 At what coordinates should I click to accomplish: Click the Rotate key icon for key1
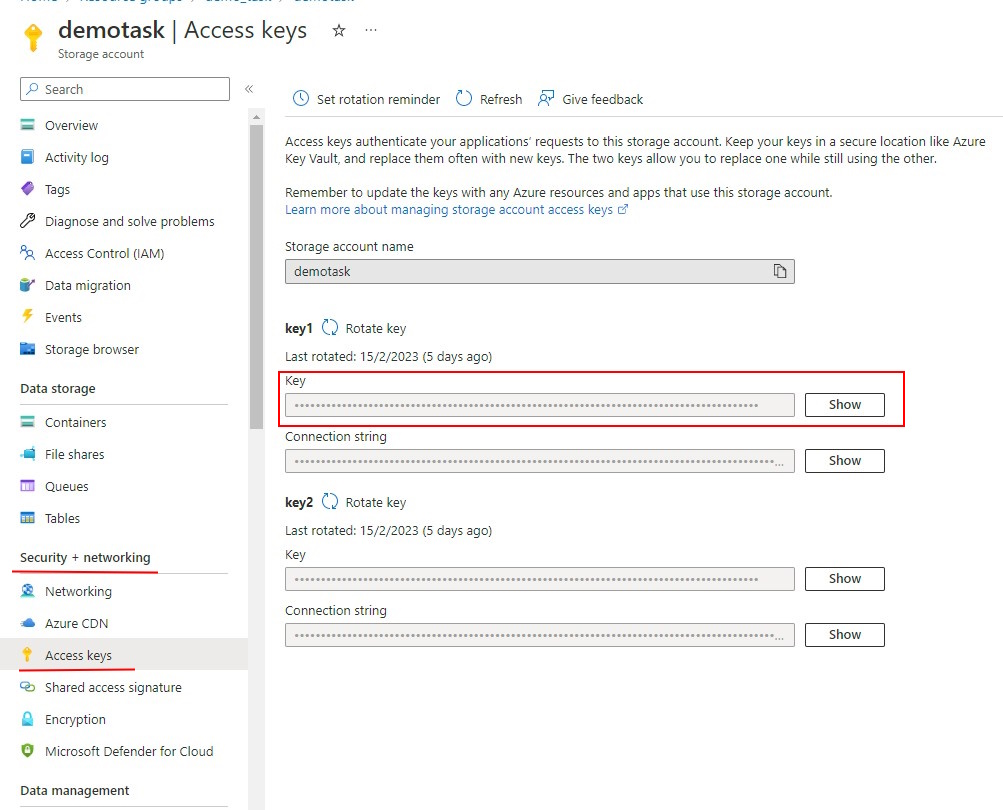[330, 328]
